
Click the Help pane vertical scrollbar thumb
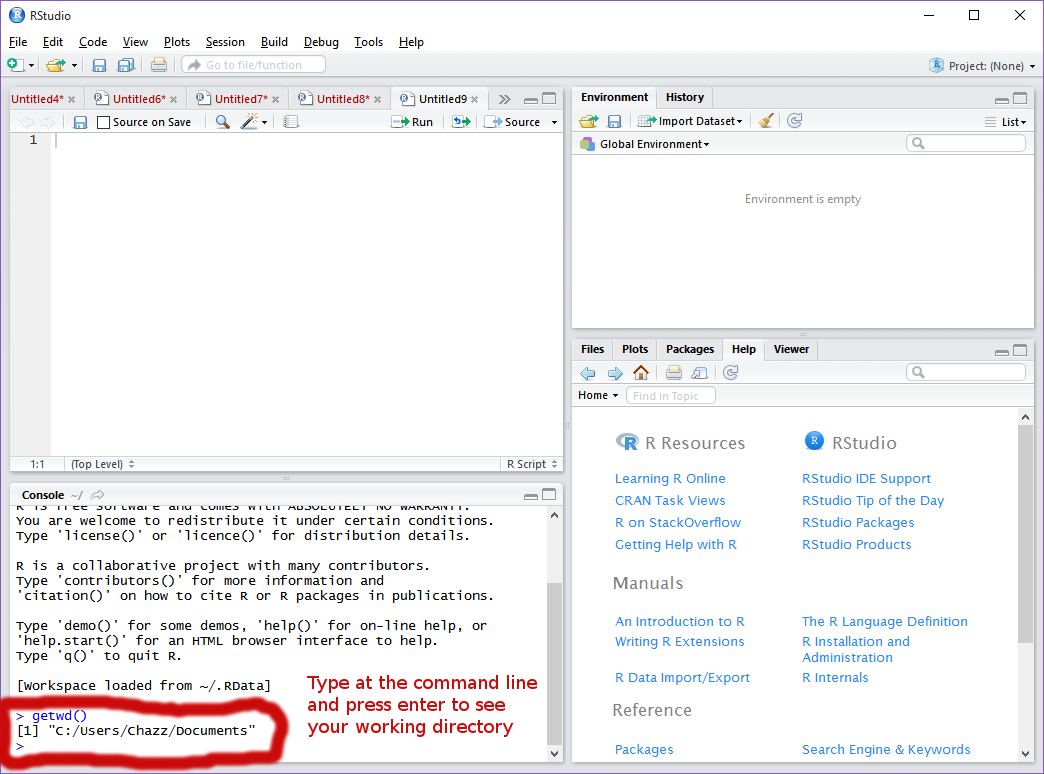pos(1025,536)
